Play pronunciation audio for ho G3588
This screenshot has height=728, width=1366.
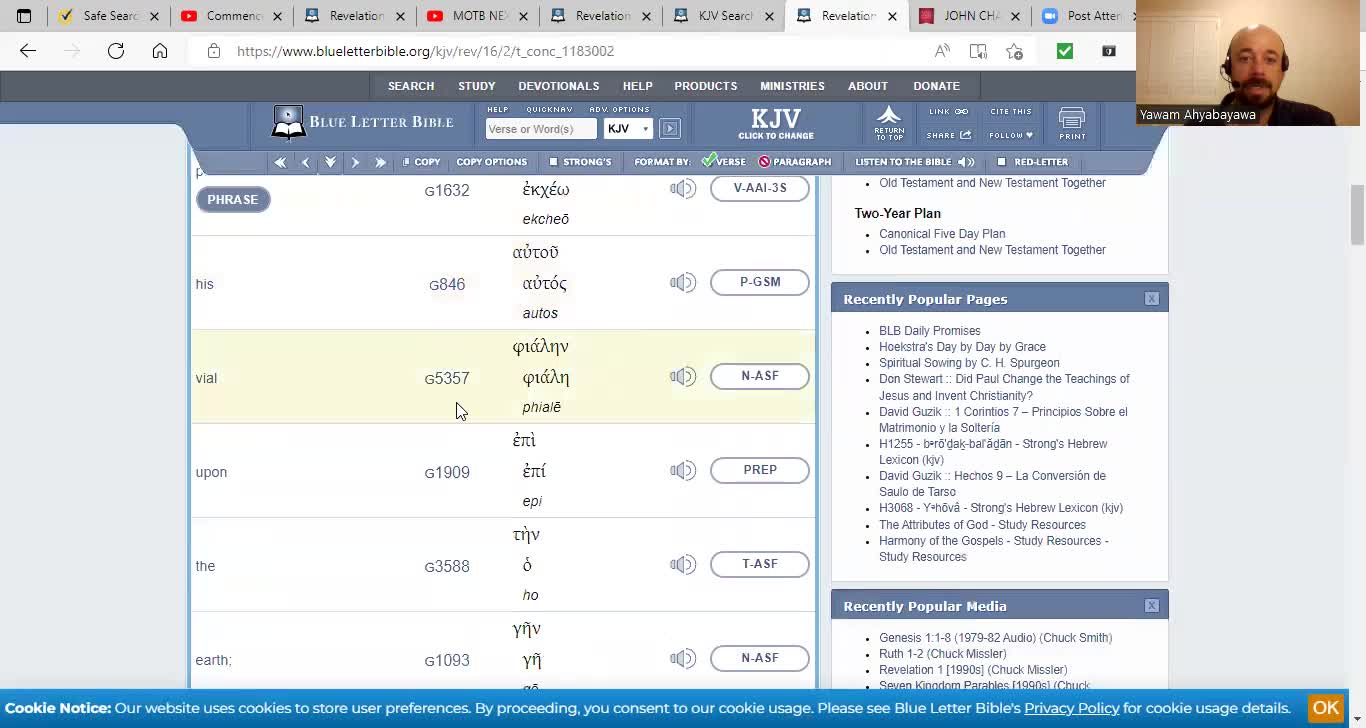(x=683, y=564)
